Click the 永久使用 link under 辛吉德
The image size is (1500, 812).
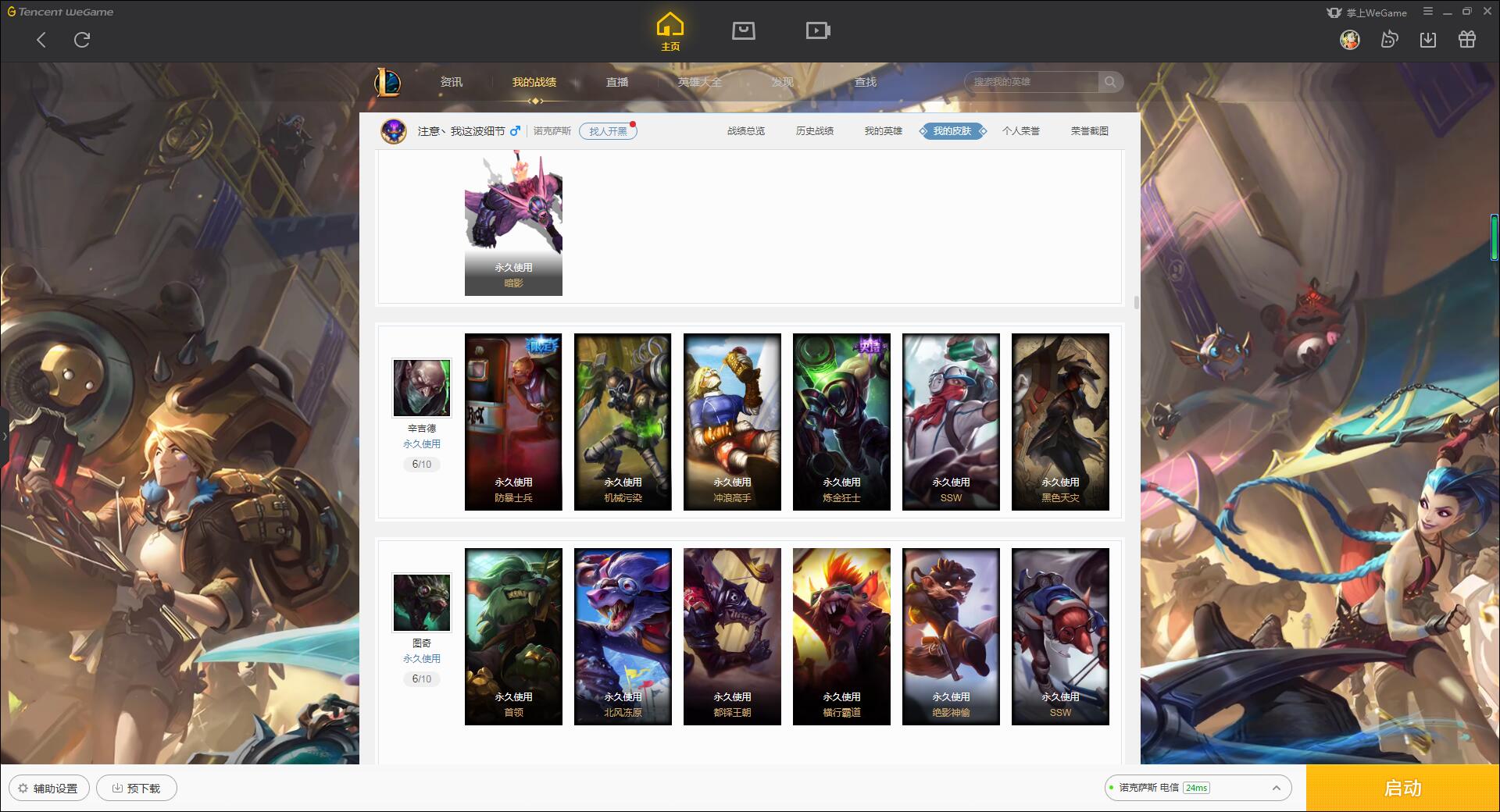tap(422, 443)
